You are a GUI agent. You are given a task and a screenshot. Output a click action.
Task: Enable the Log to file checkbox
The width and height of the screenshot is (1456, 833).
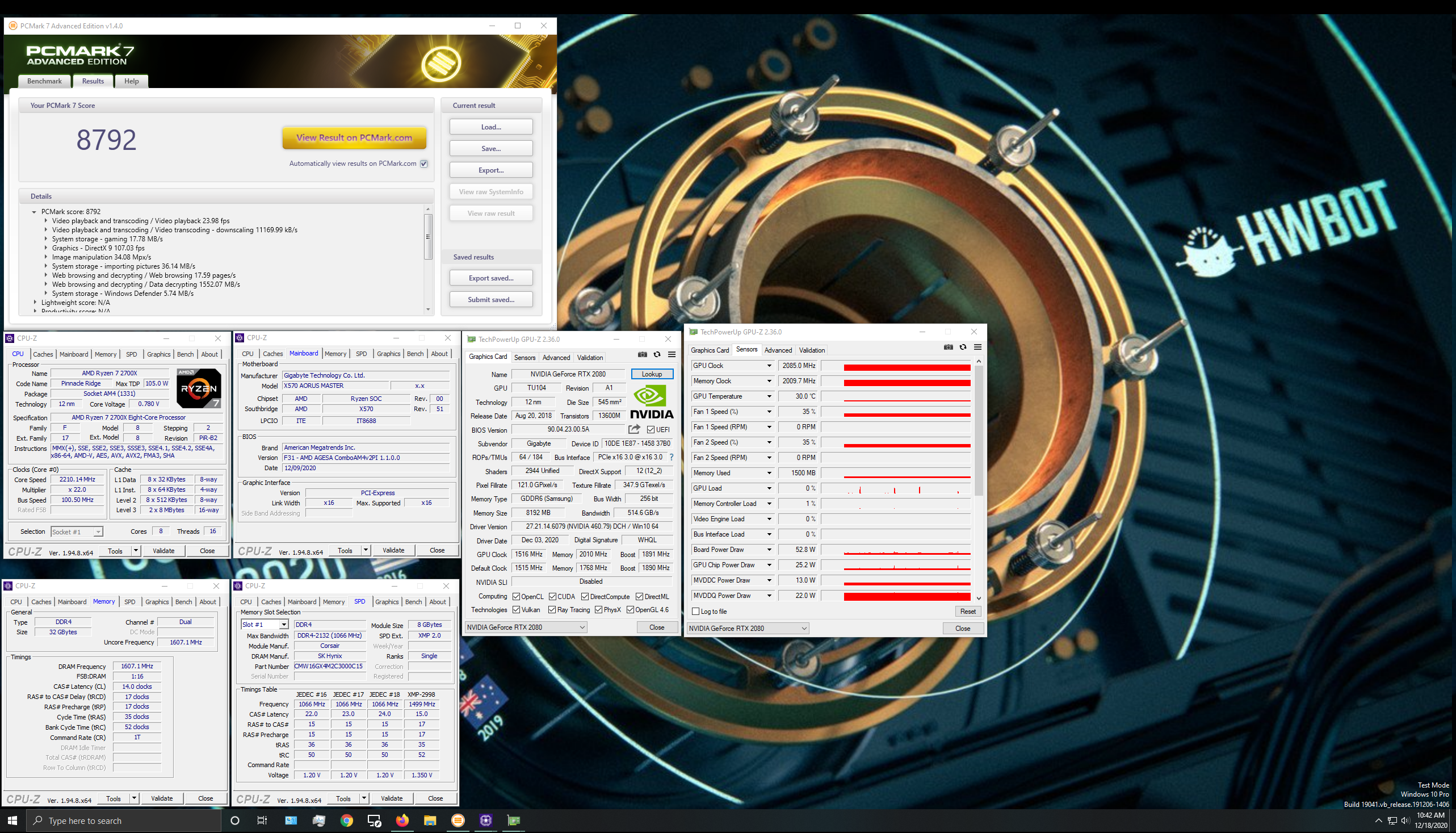pyautogui.click(x=696, y=612)
